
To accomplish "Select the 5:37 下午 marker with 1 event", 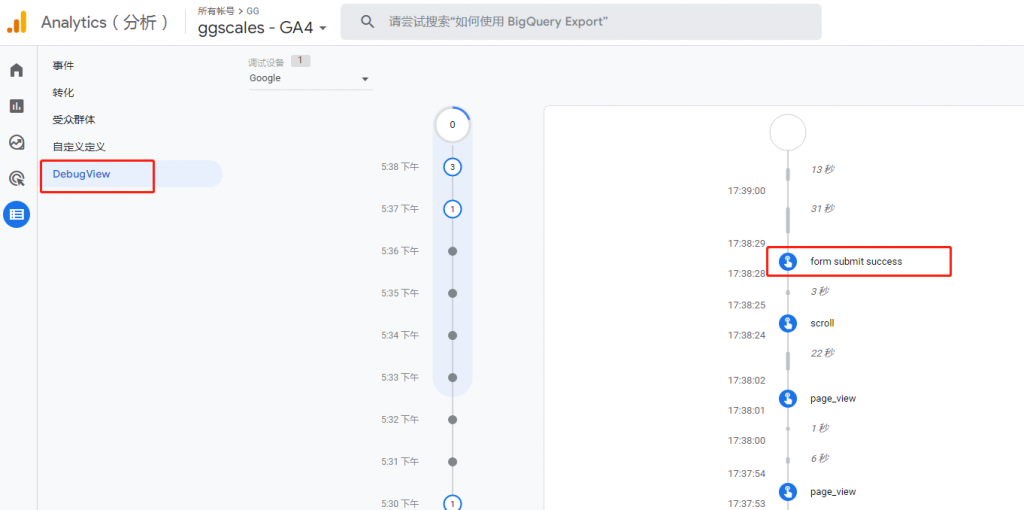I will pyautogui.click(x=453, y=209).
